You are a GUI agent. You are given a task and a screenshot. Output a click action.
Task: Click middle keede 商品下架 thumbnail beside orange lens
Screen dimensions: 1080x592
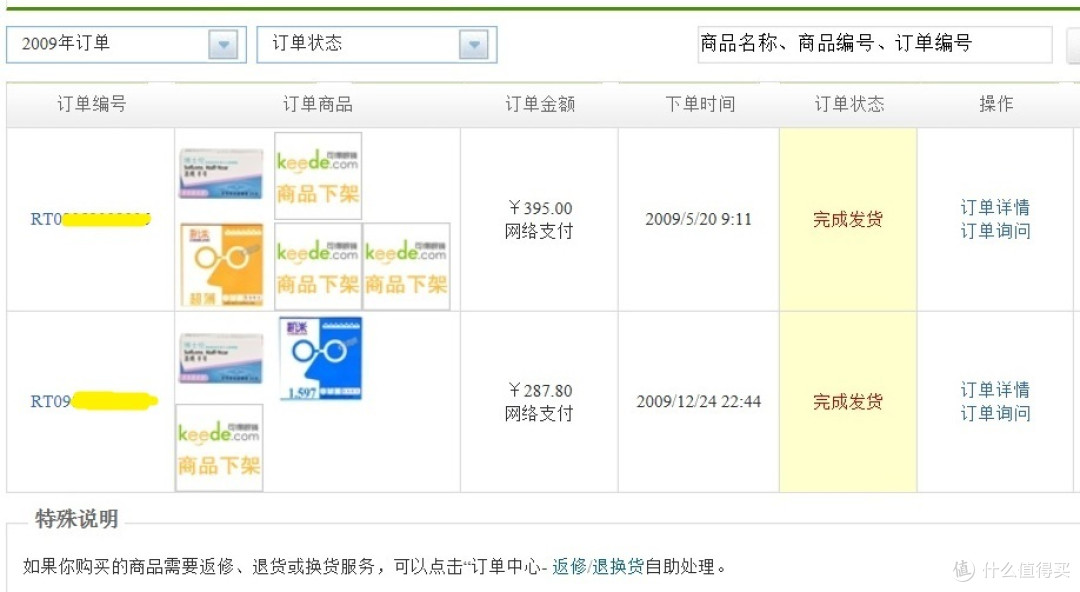(318, 266)
